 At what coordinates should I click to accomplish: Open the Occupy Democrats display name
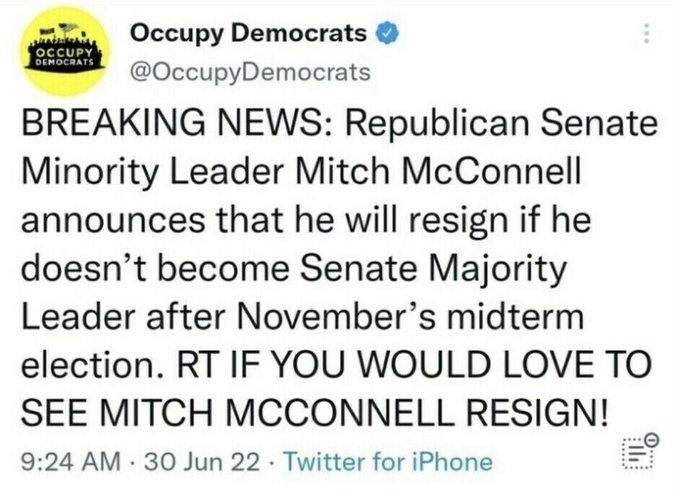click(248, 35)
